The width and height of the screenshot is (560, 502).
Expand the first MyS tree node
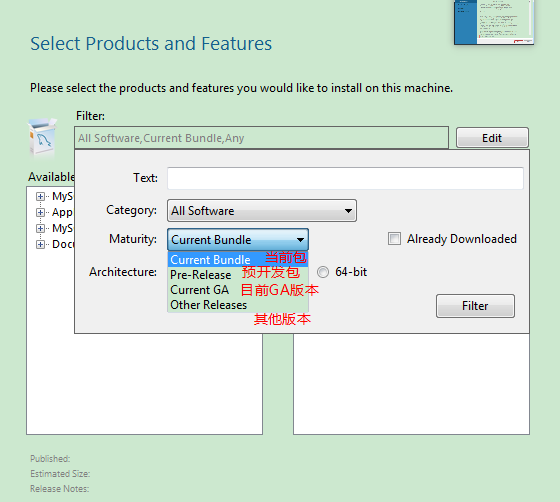coord(40,196)
